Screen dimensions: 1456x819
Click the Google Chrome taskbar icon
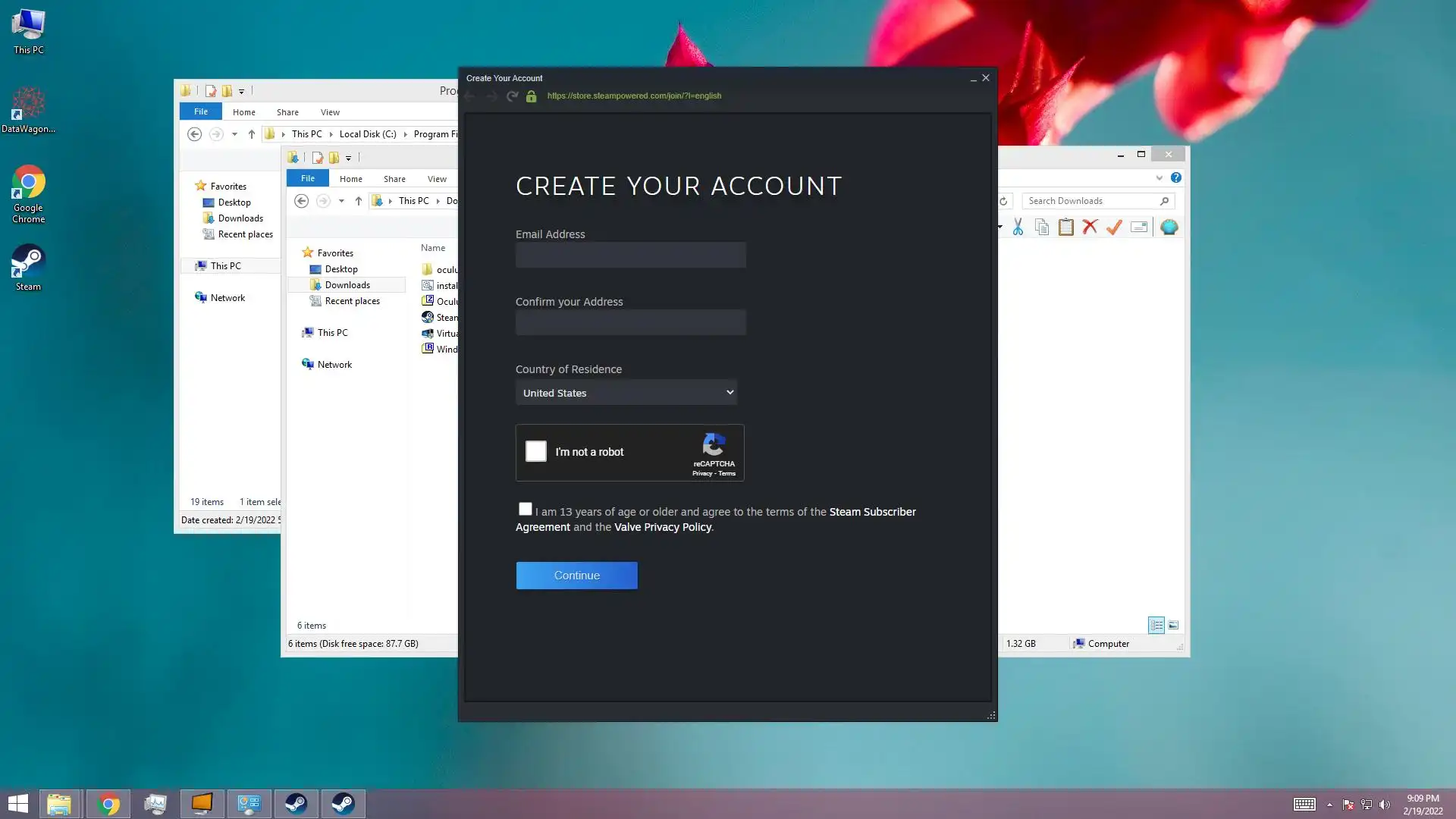[x=108, y=804]
